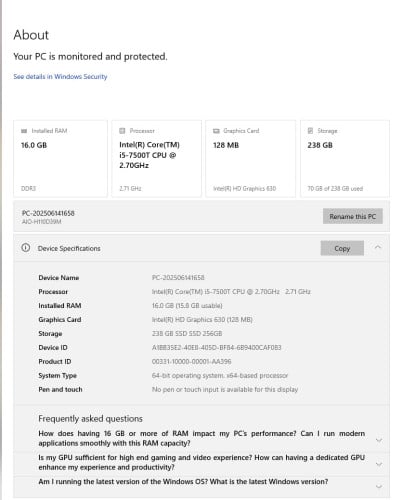The image size is (403, 500).
Task: Click the Processor chip icon
Action: click(122, 131)
